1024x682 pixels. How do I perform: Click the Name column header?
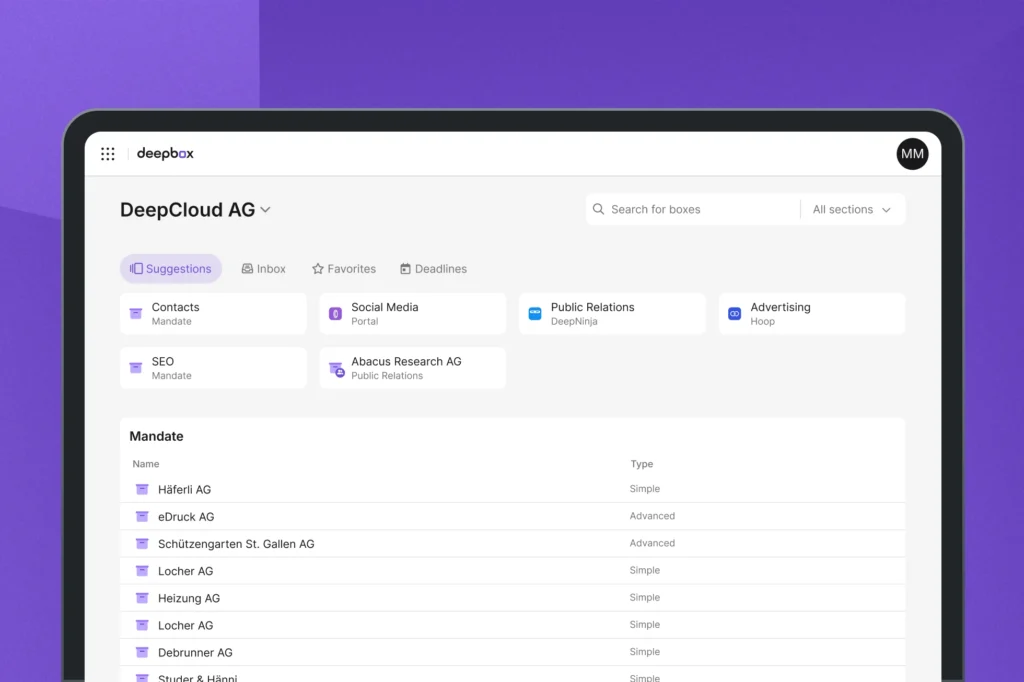pyautogui.click(x=146, y=464)
